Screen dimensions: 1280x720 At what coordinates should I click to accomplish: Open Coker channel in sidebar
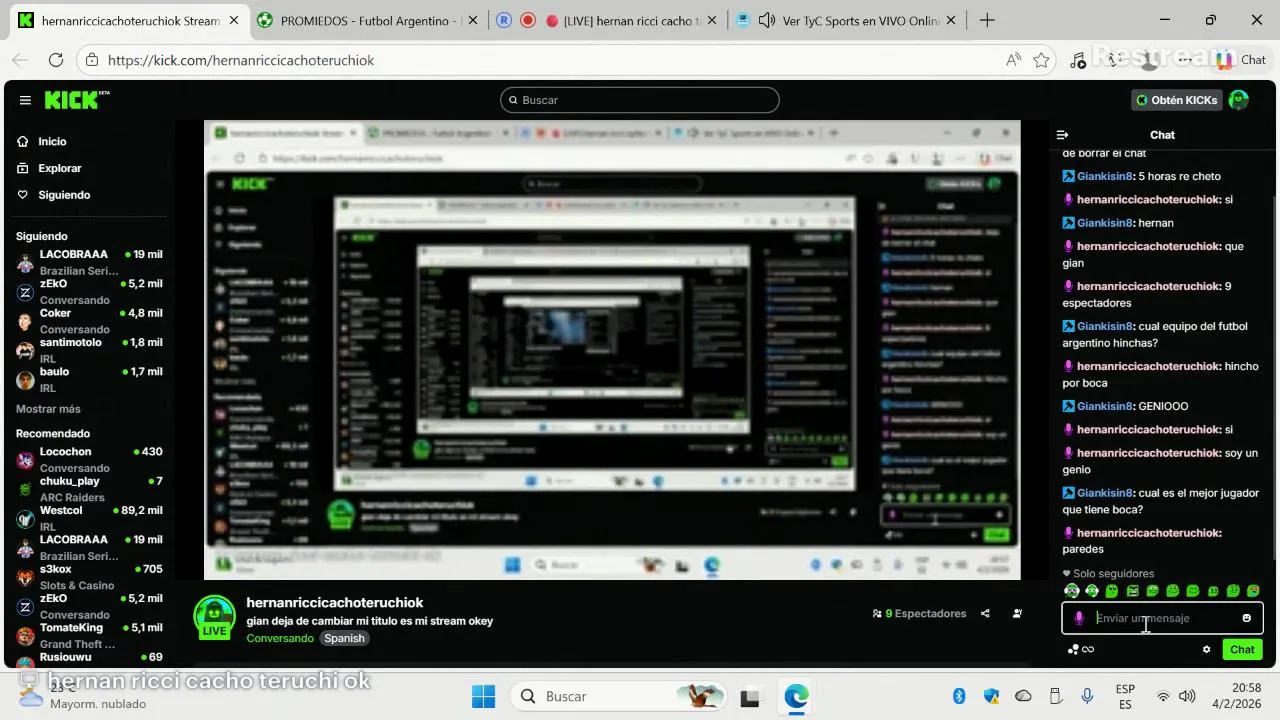coord(90,320)
